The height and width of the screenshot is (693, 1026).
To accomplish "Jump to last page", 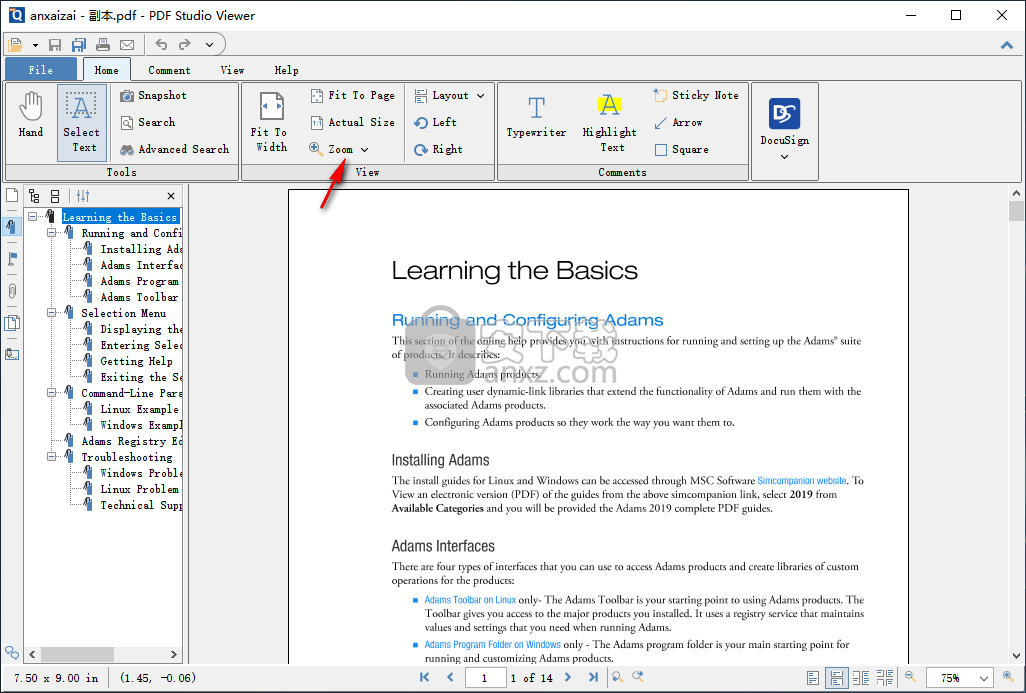I will 593,677.
